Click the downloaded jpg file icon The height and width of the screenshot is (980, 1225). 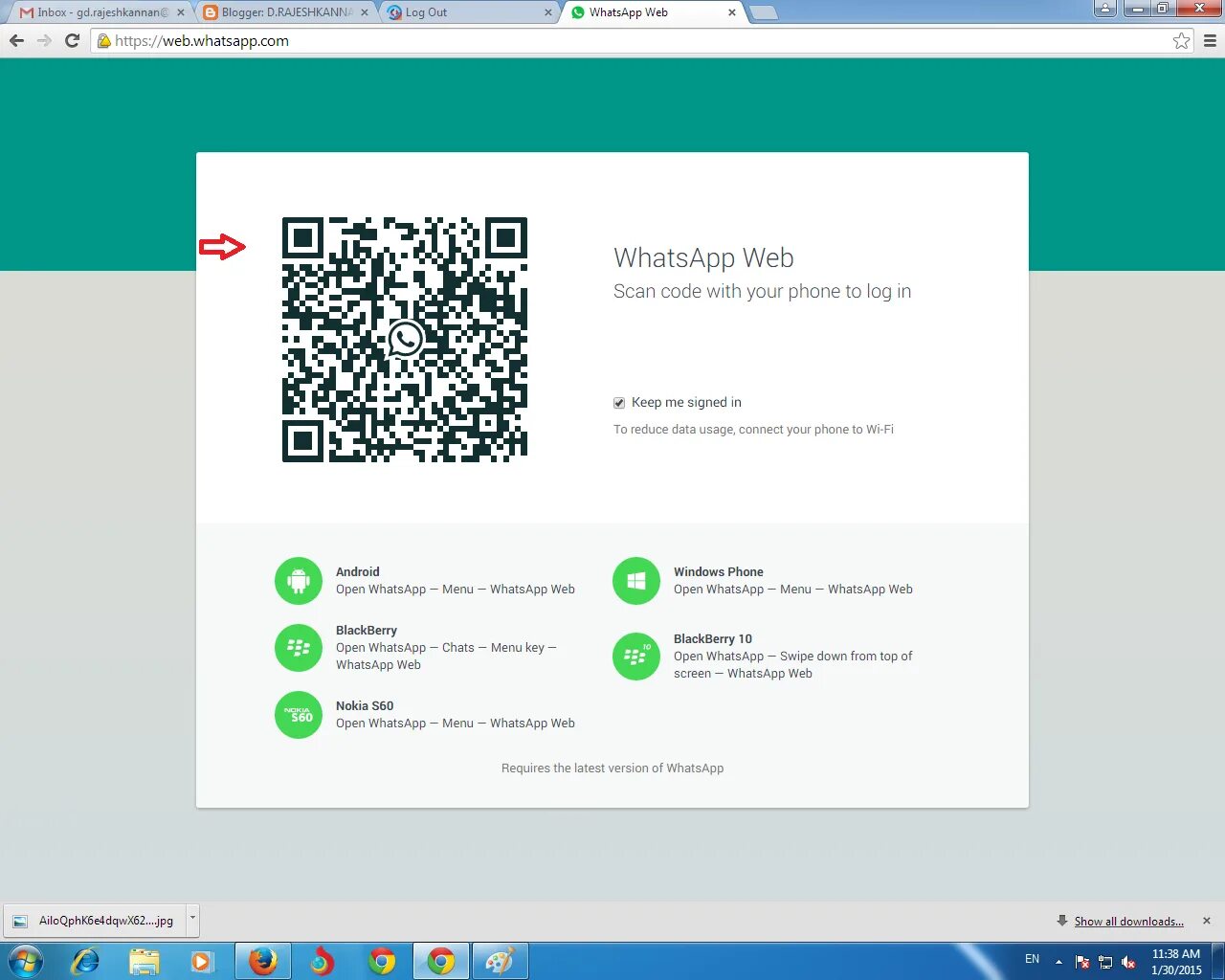pyautogui.click(x=20, y=921)
